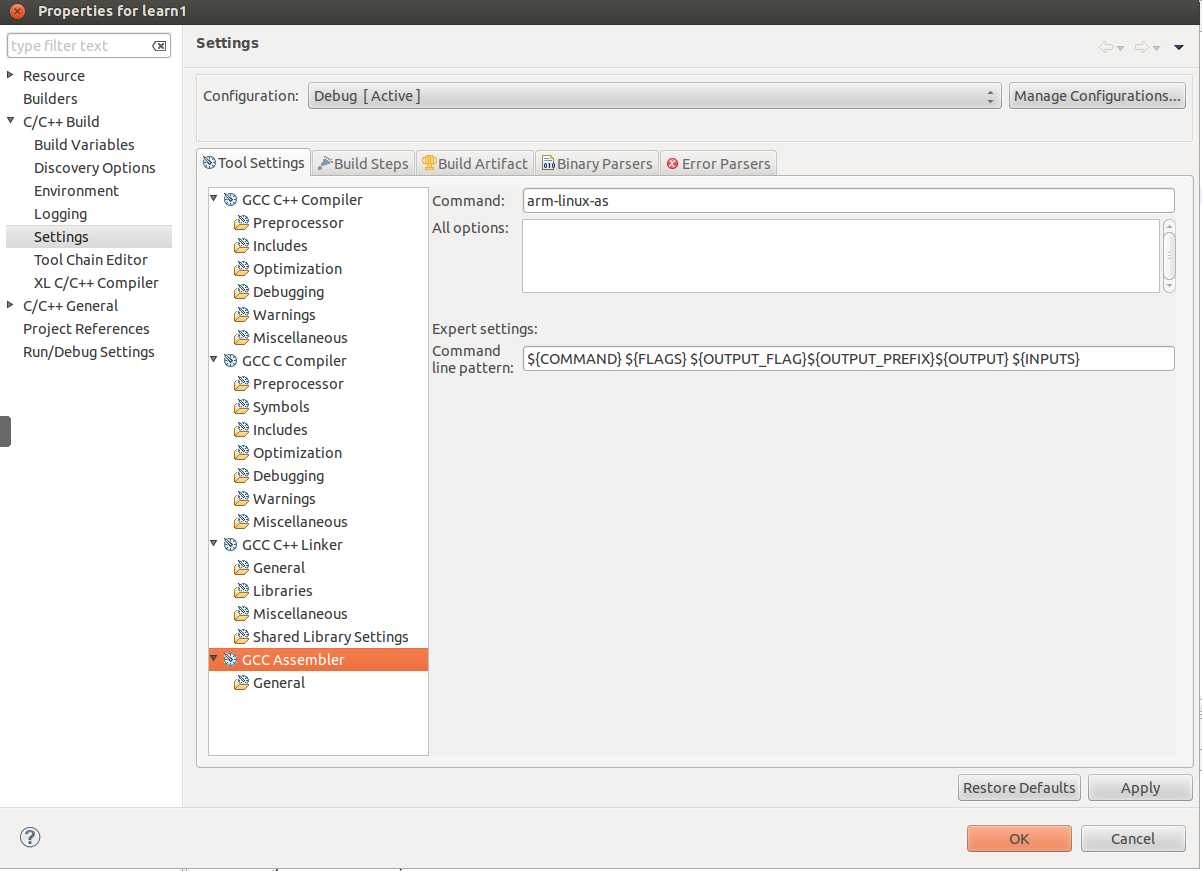Click Restore Defaults button
Viewport: 1202px width, 871px height.
click(1019, 788)
